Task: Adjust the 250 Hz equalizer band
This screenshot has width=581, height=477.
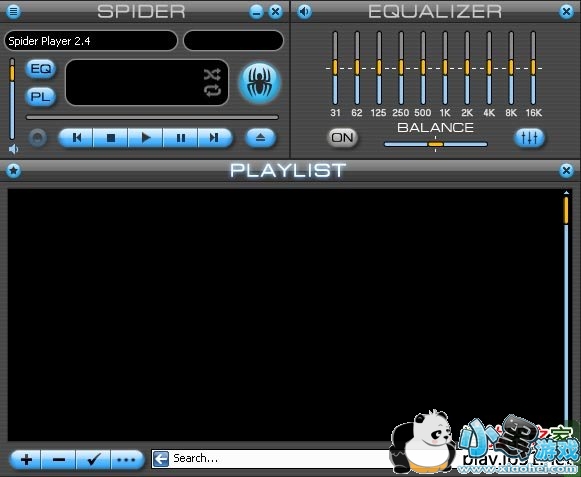Action: [x=401, y=68]
